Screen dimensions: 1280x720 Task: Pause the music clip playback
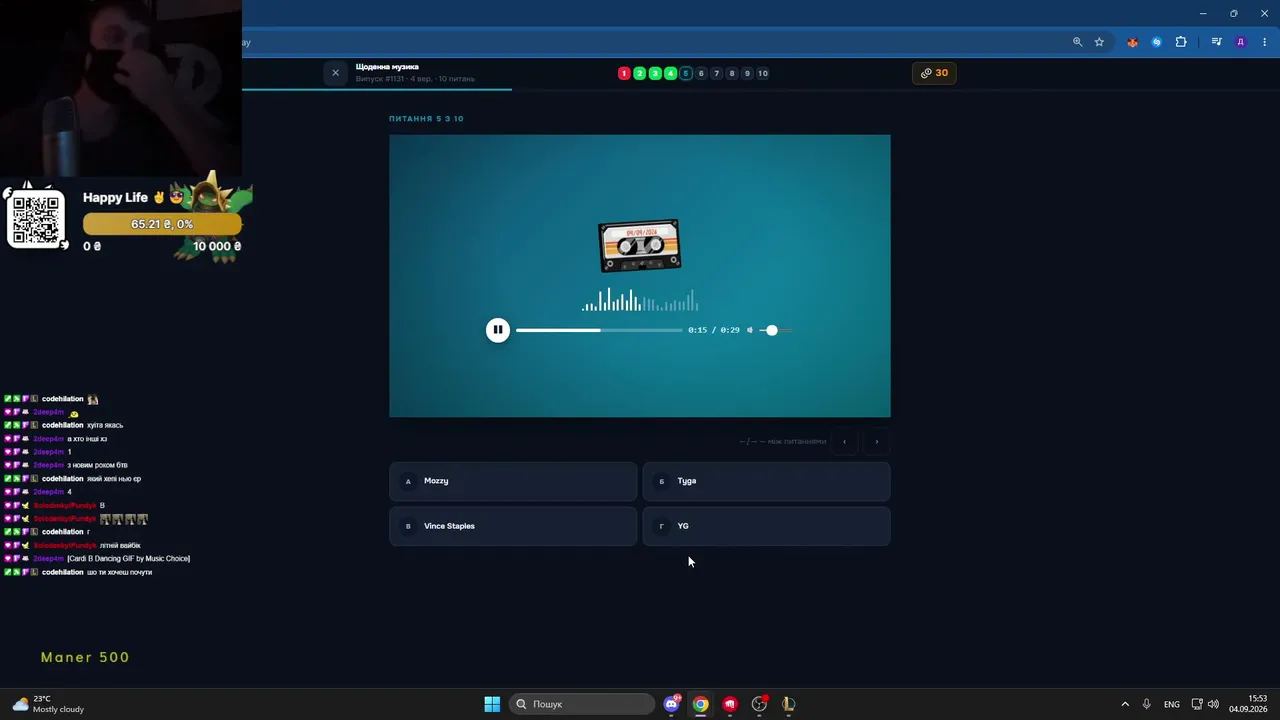coord(497,330)
